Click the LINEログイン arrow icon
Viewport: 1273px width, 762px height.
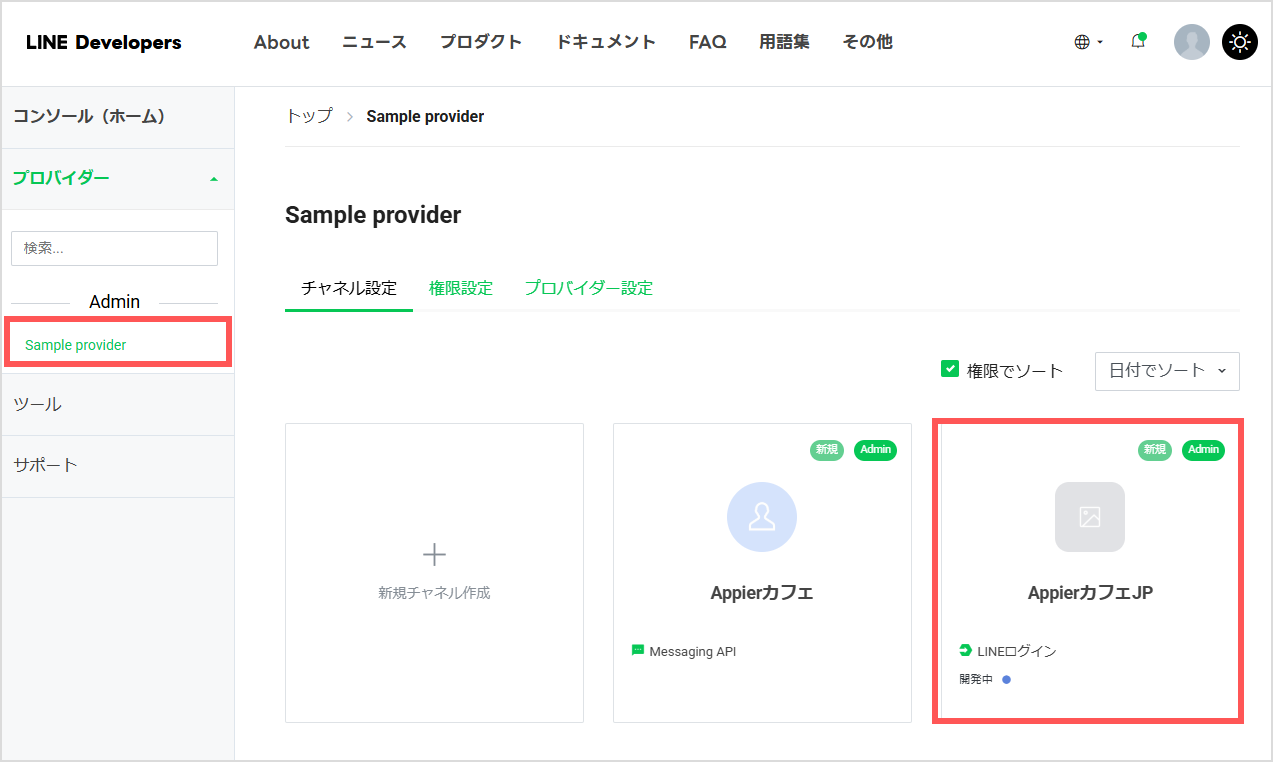click(965, 650)
